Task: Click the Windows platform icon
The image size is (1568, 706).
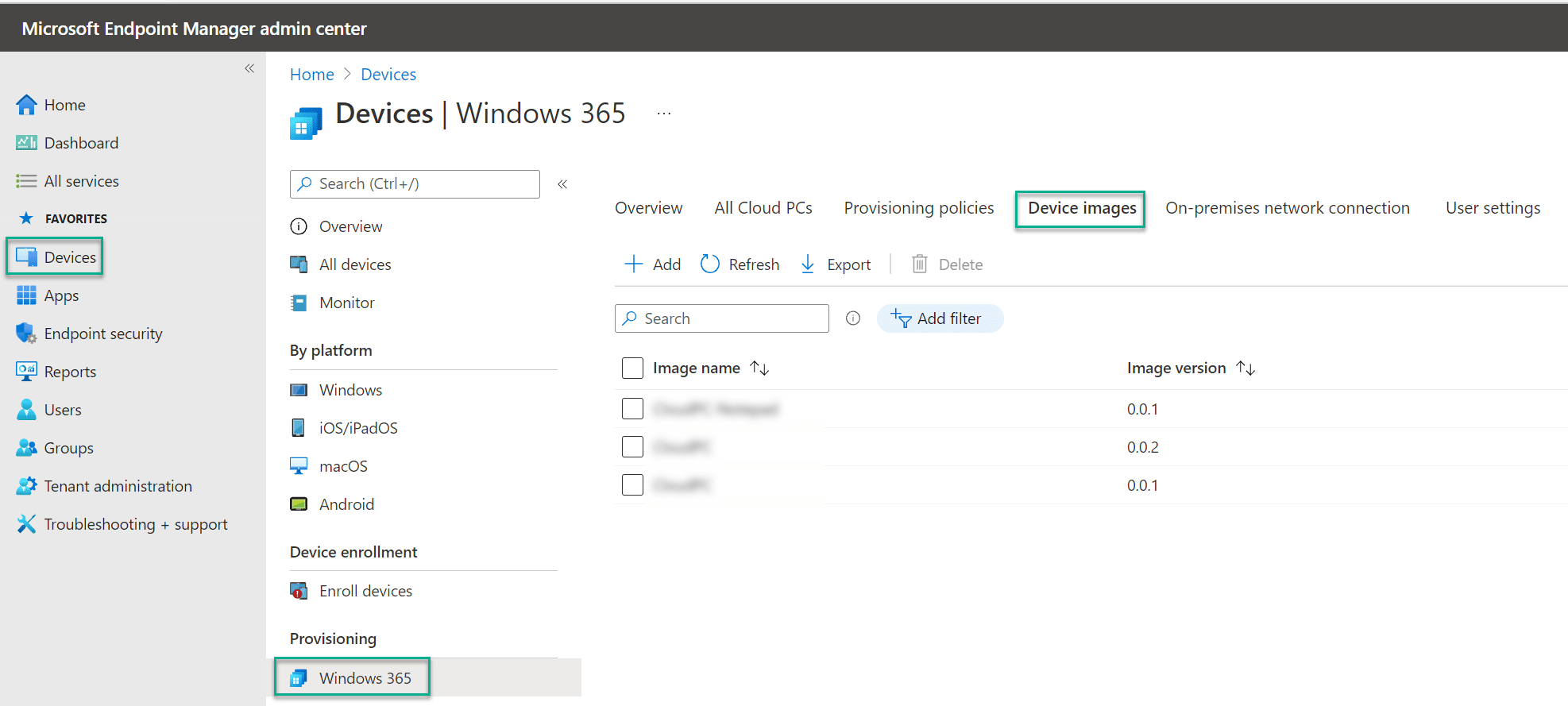Action: (299, 390)
